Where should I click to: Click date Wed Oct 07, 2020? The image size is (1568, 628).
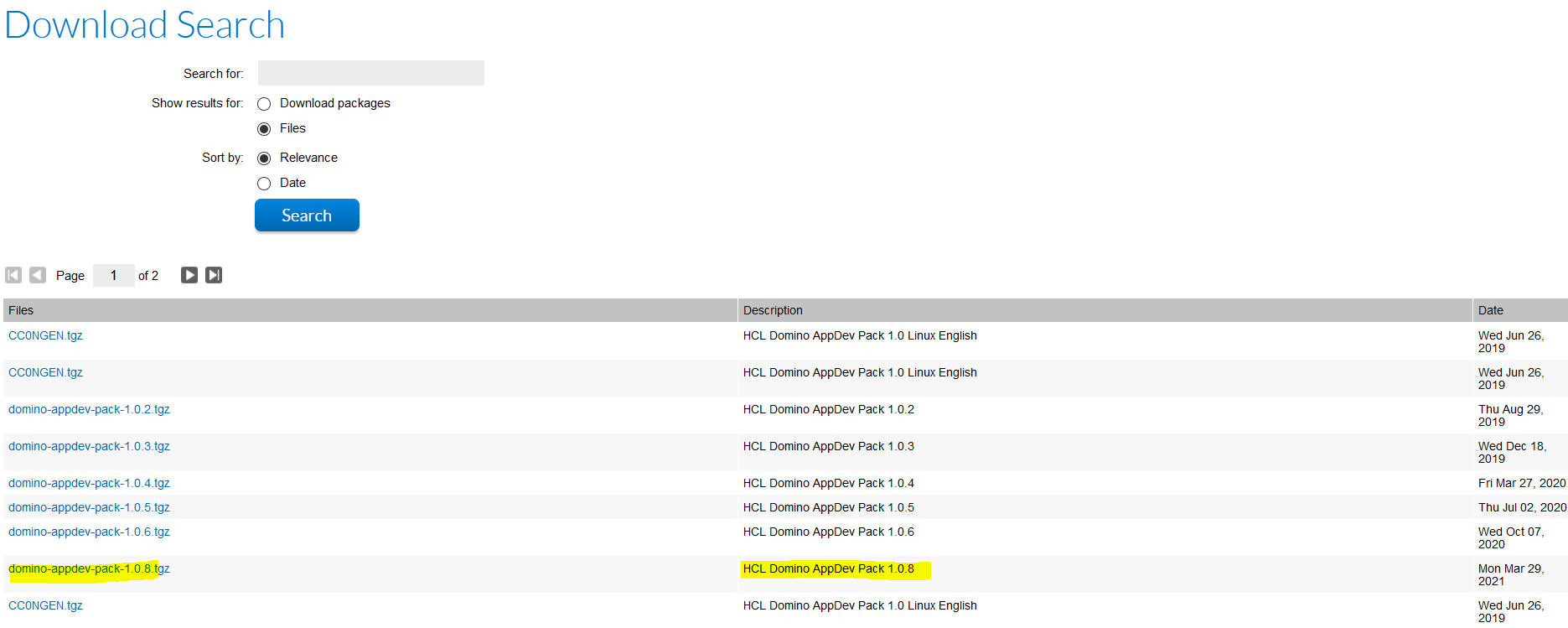[x=1511, y=538]
